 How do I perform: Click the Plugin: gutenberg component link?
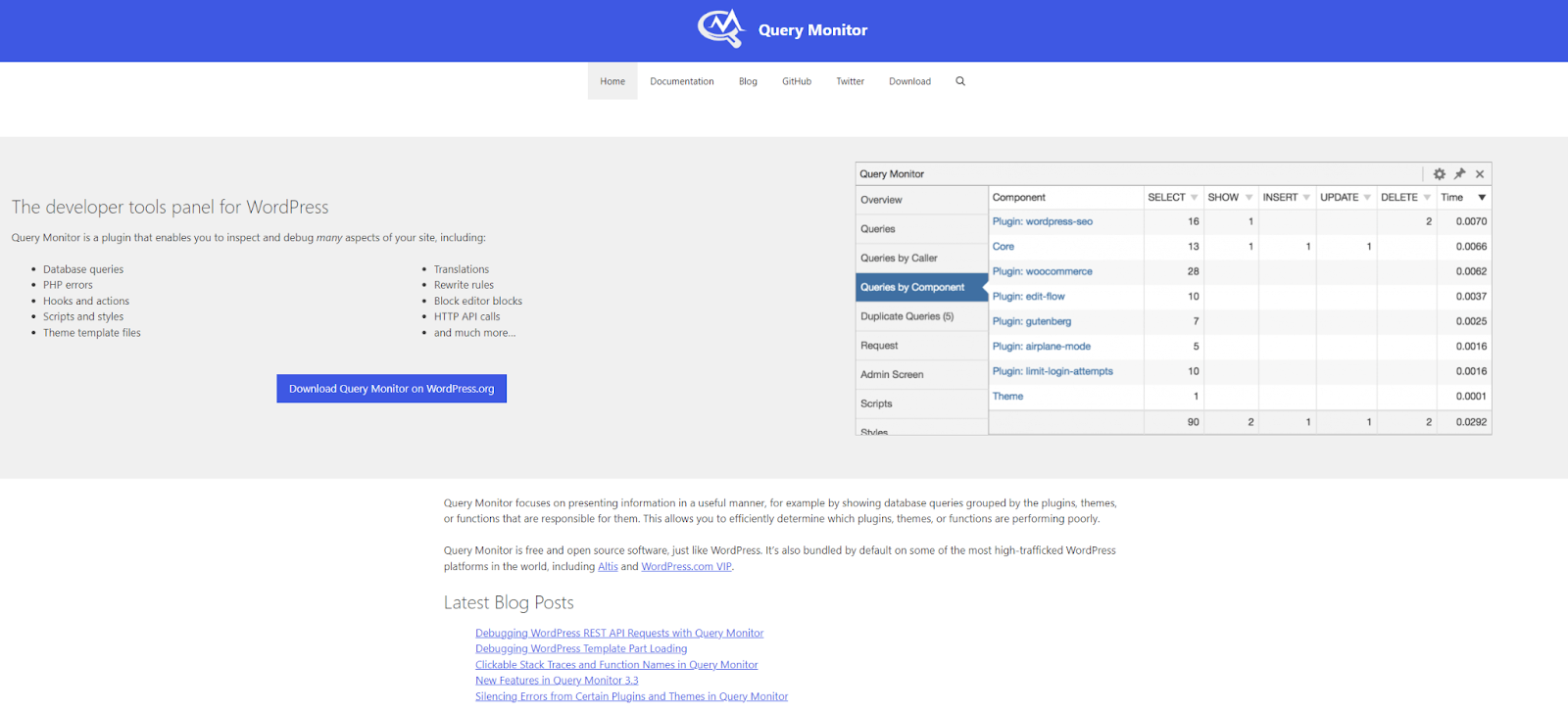click(x=1032, y=321)
